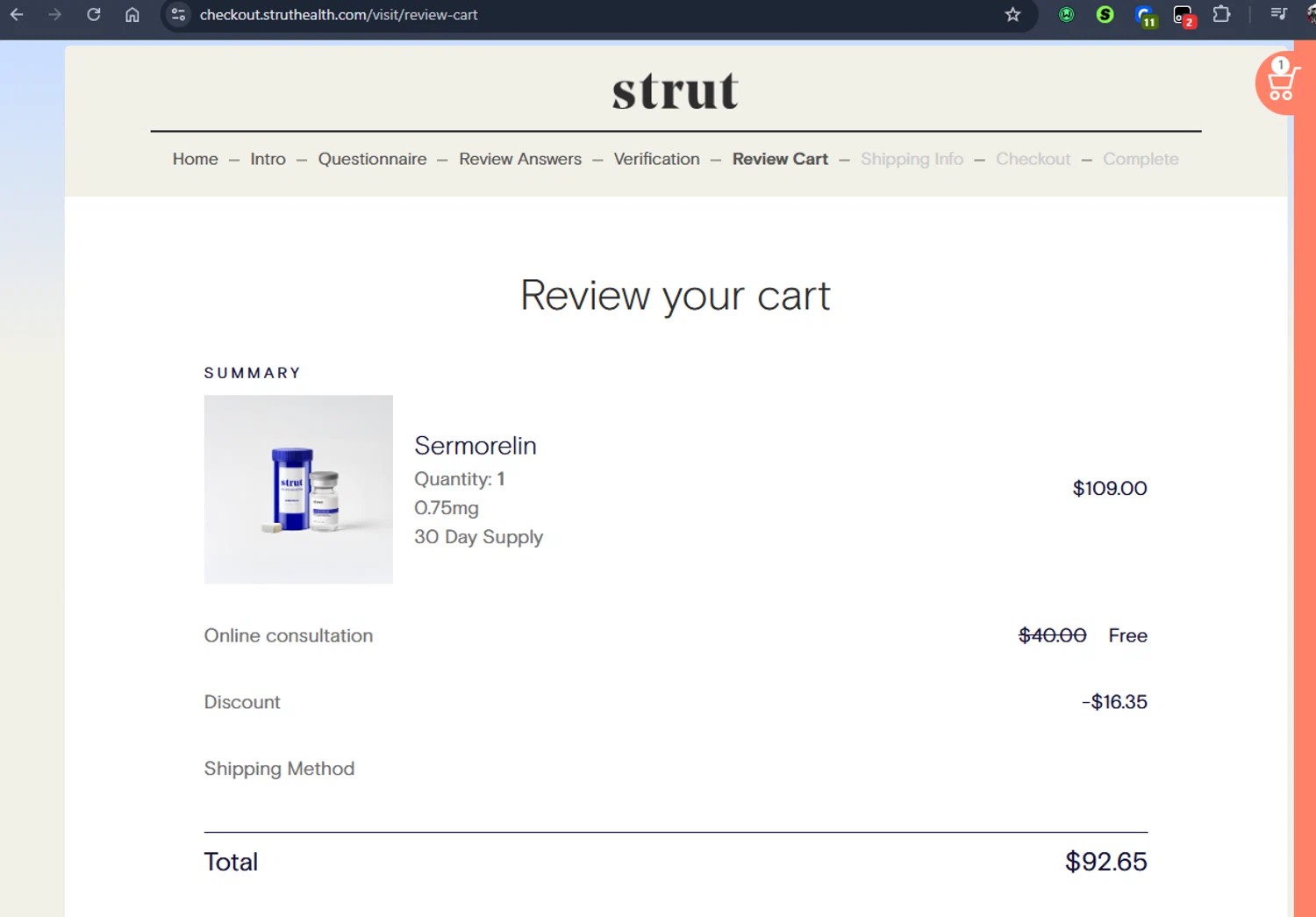Click the browser forward arrow

54,15
